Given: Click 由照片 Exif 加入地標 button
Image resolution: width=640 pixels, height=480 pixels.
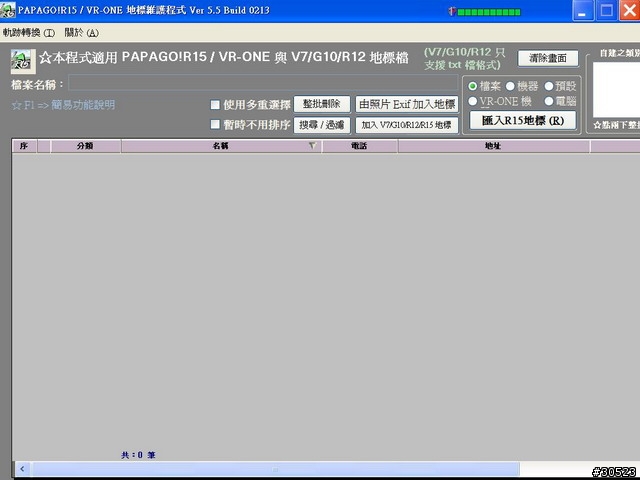Looking at the screenshot, I should [407, 104].
